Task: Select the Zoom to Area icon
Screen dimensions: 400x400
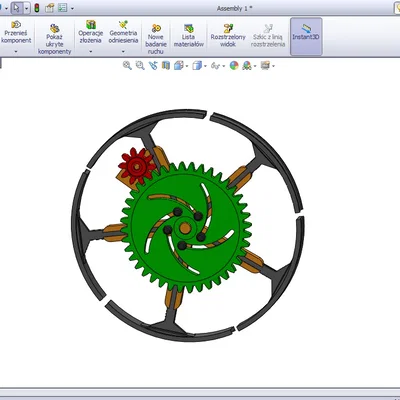Action: pyautogui.click(x=140, y=65)
